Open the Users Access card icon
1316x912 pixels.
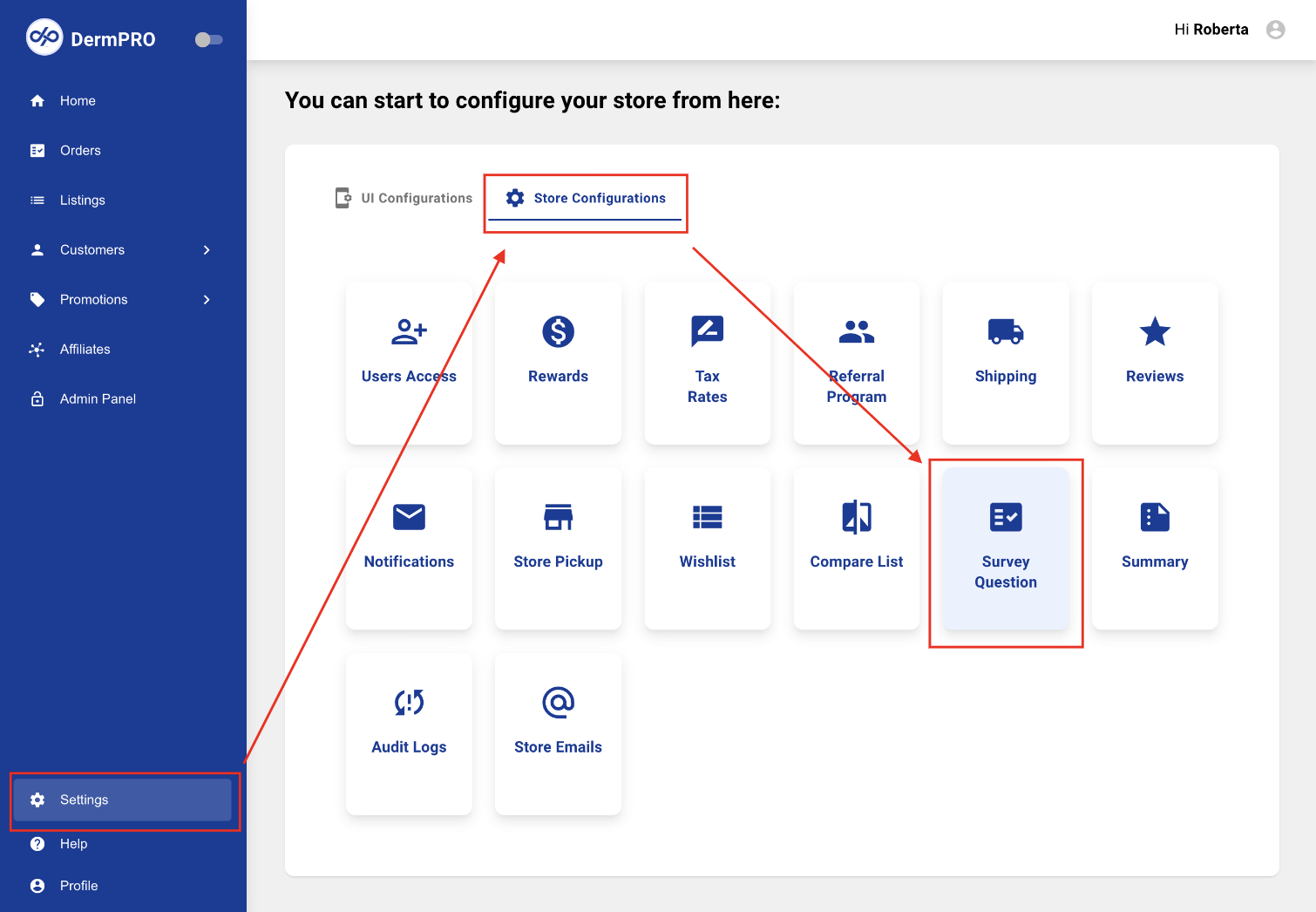409,331
